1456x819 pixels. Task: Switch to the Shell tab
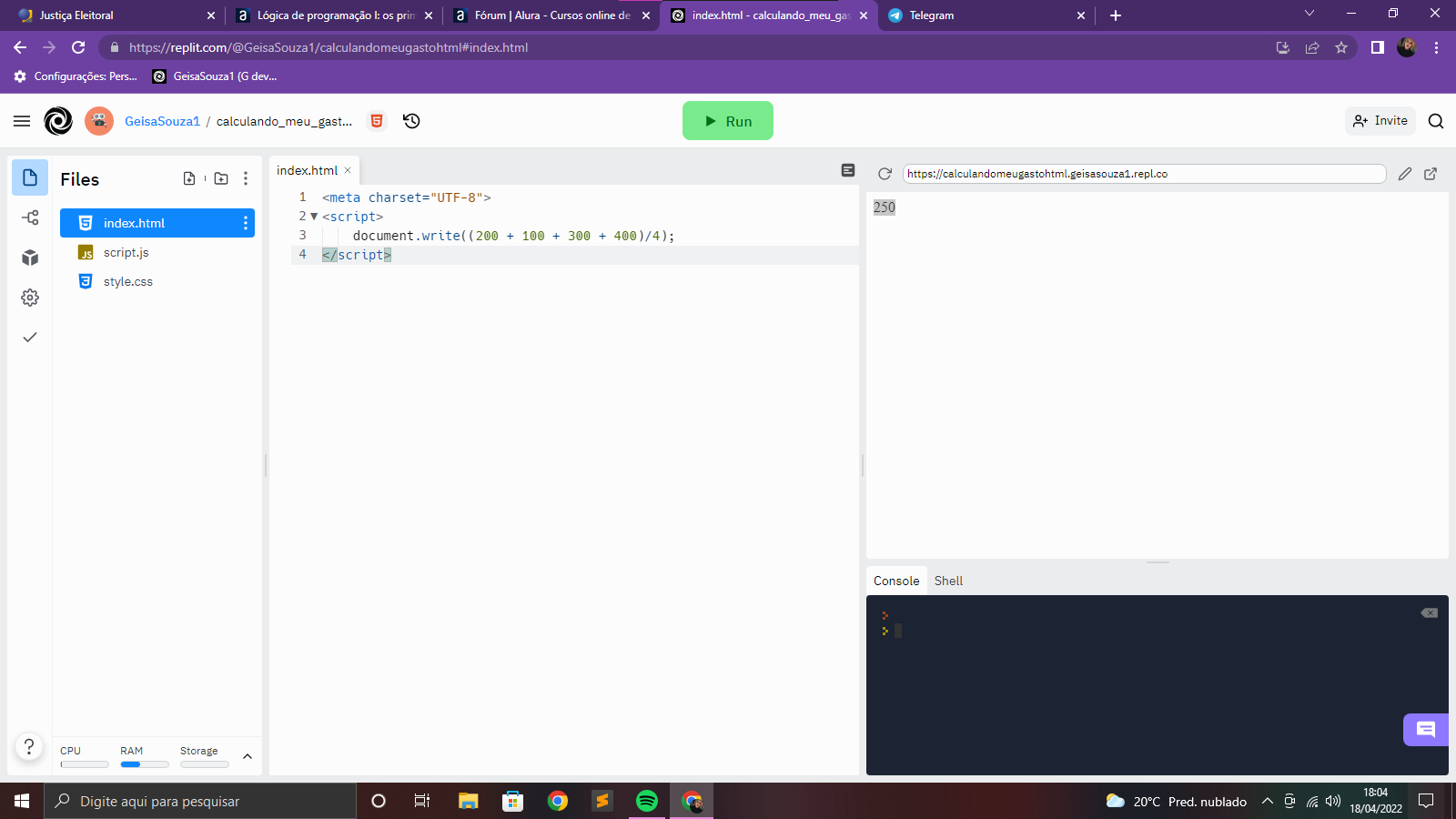(x=948, y=581)
